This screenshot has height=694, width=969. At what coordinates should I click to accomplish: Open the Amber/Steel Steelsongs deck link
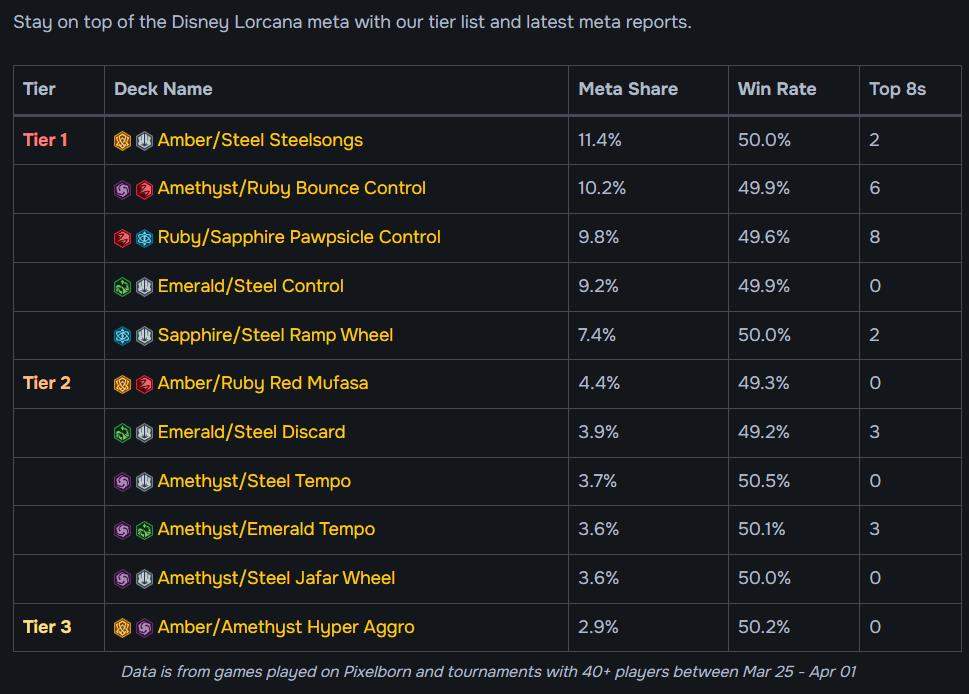260,140
